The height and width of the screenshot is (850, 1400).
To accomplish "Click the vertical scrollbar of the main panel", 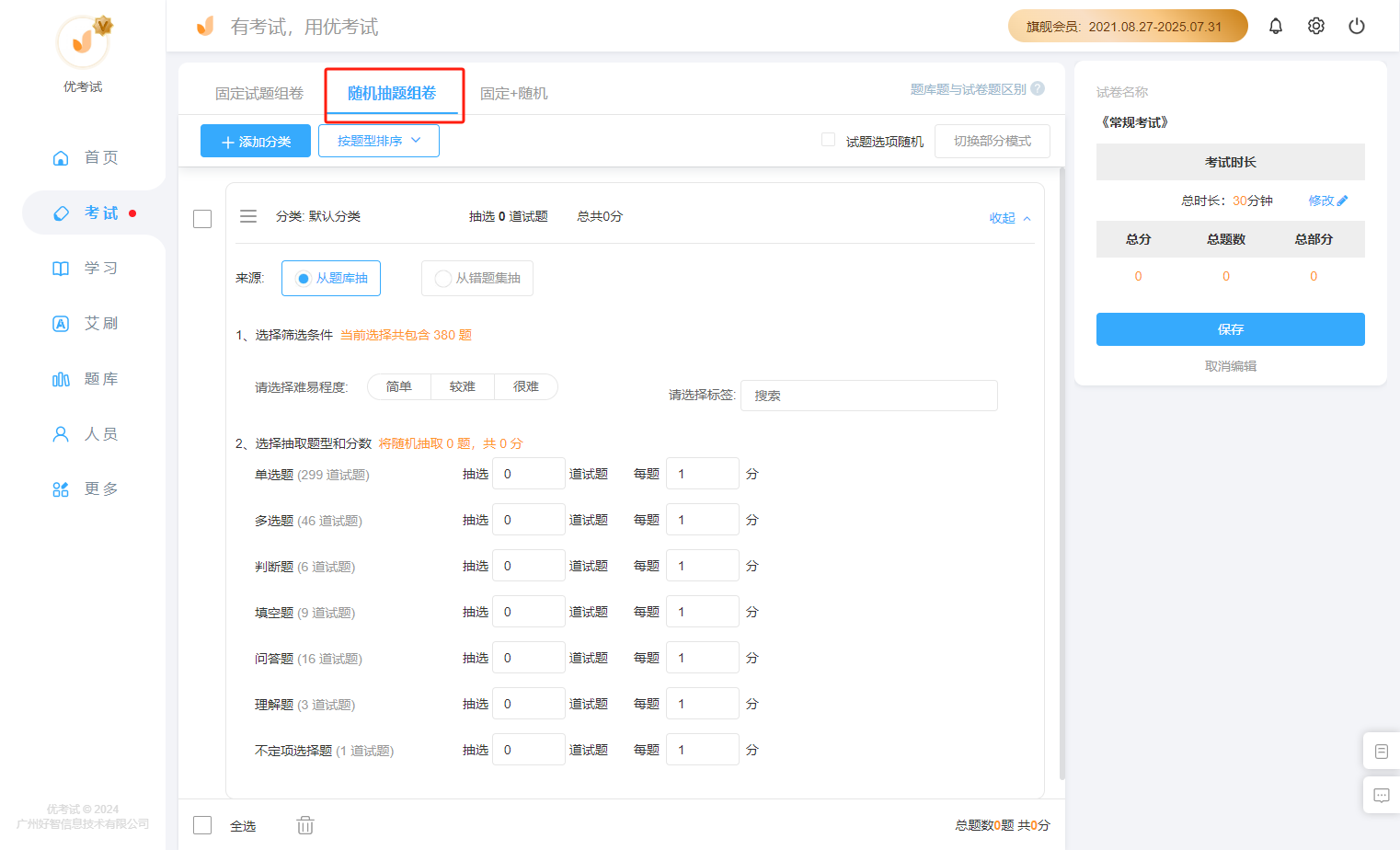I will [x=1062, y=473].
